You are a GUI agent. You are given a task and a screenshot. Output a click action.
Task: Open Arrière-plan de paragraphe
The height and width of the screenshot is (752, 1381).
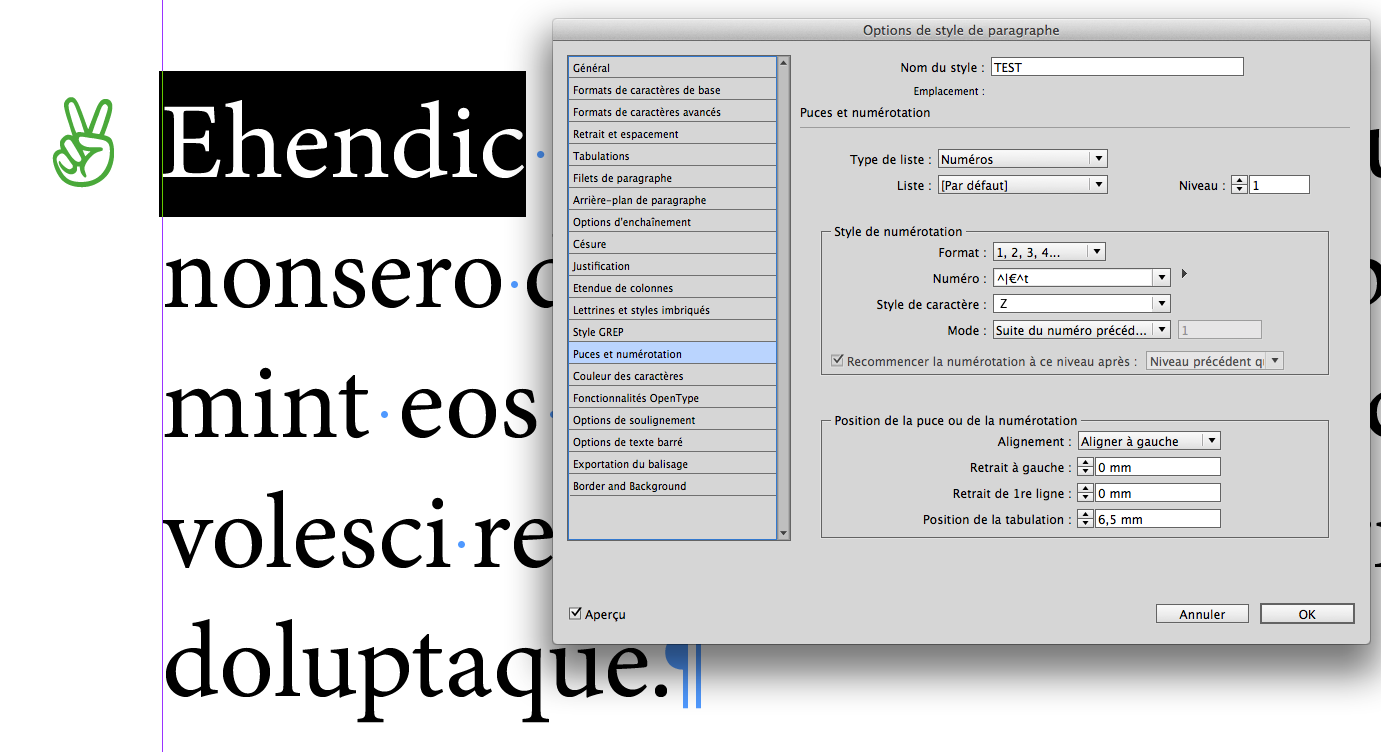pyautogui.click(x=672, y=200)
